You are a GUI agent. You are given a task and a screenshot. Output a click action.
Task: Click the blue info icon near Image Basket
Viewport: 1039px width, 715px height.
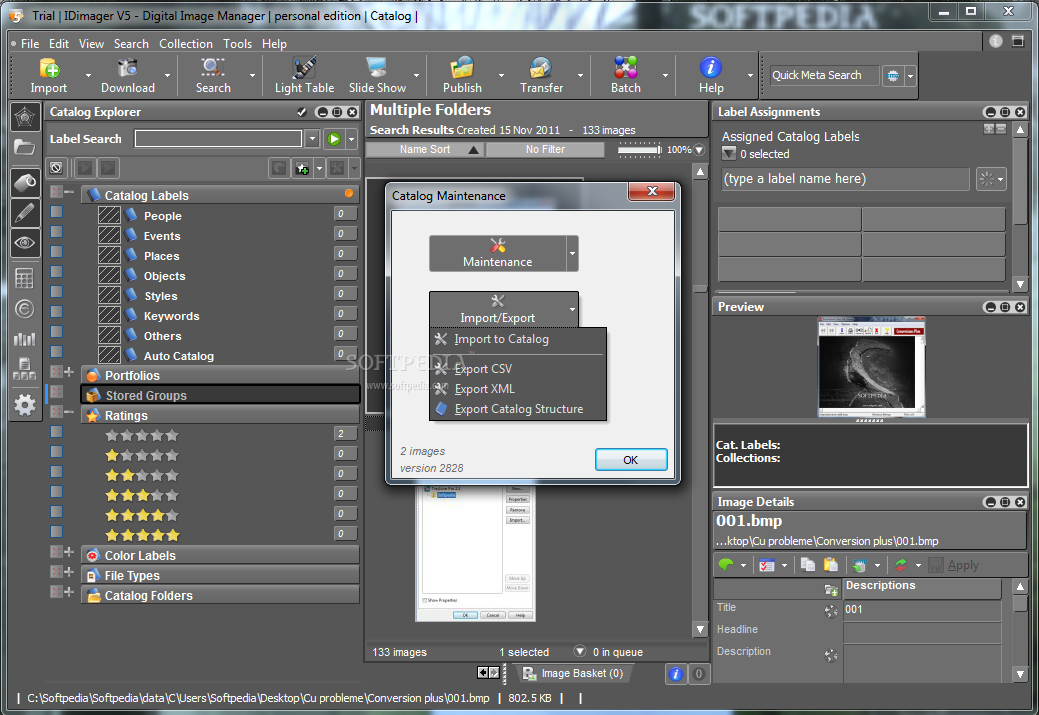(676, 674)
